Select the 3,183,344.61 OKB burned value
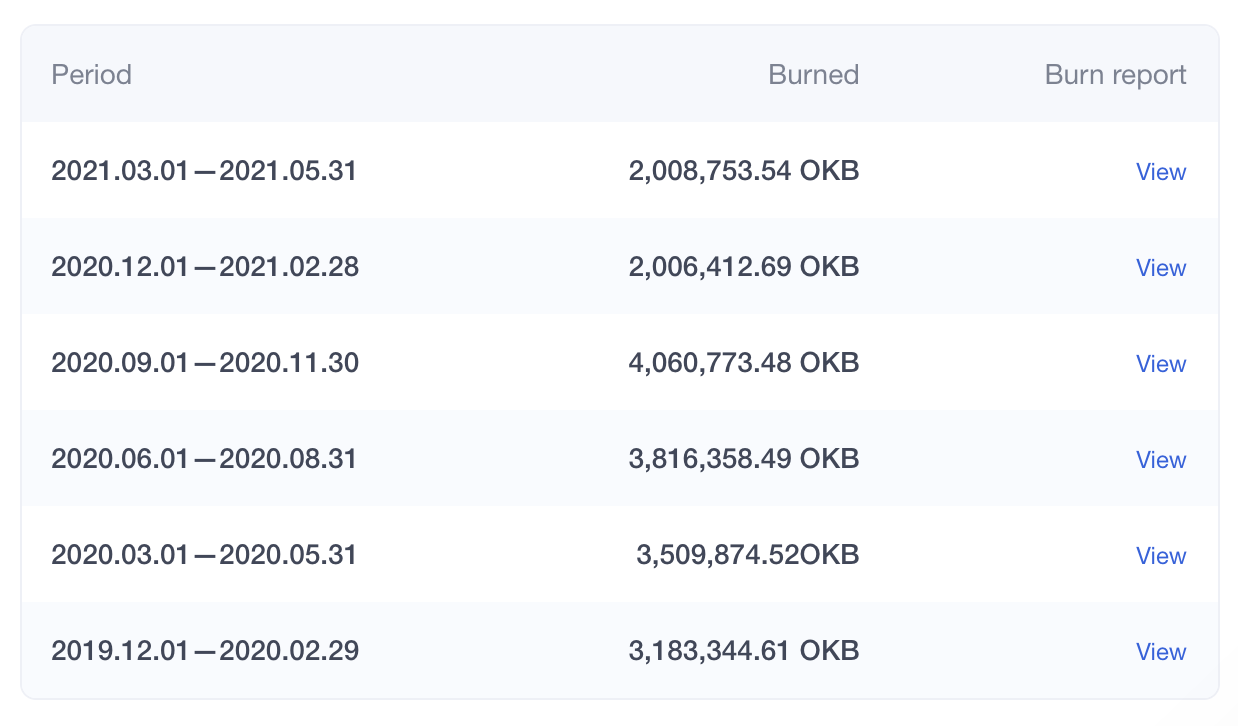This screenshot has width=1238, height=726. coord(743,651)
